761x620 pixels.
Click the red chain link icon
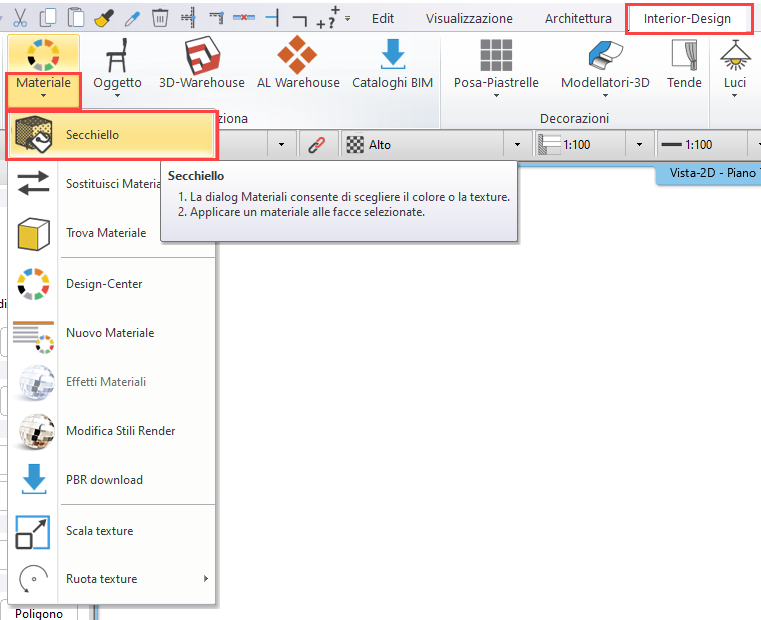(316, 145)
